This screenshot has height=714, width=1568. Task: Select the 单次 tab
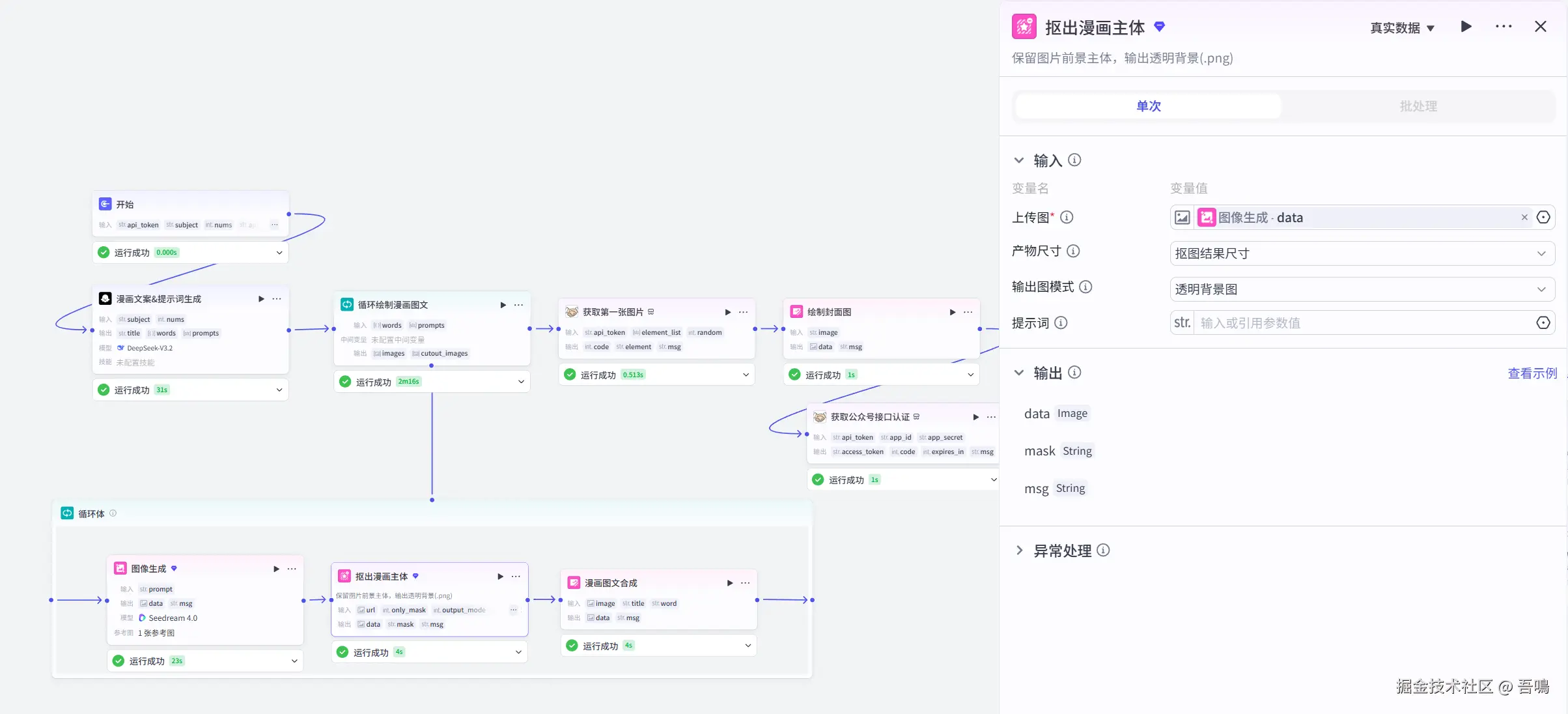pyautogui.click(x=1148, y=106)
